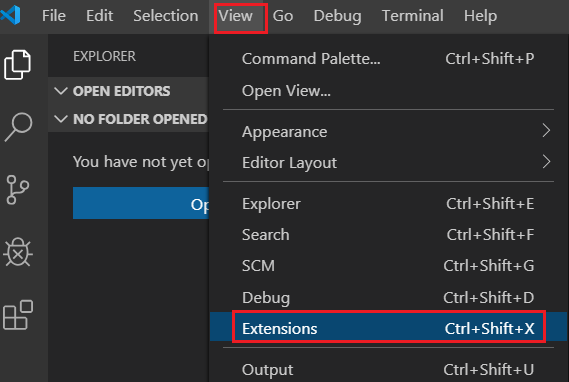Open the Terminal menu

tap(413, 16)
